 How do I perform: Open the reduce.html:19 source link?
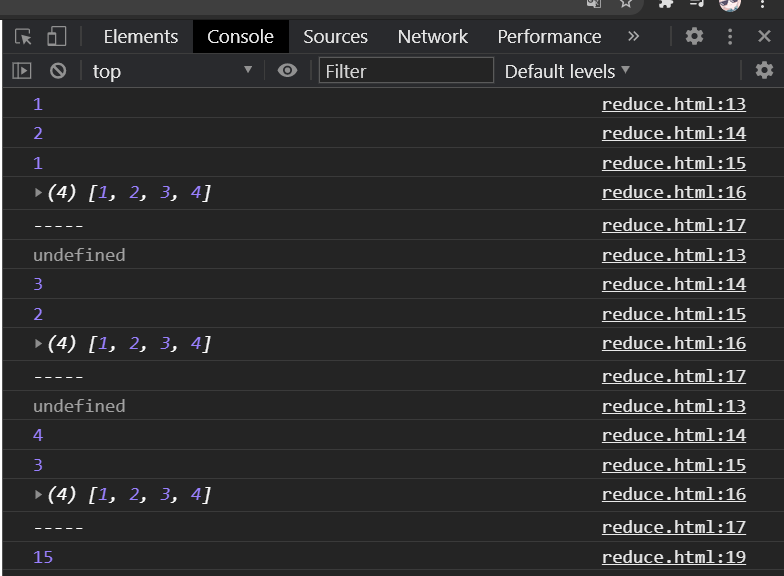(674, 557)
